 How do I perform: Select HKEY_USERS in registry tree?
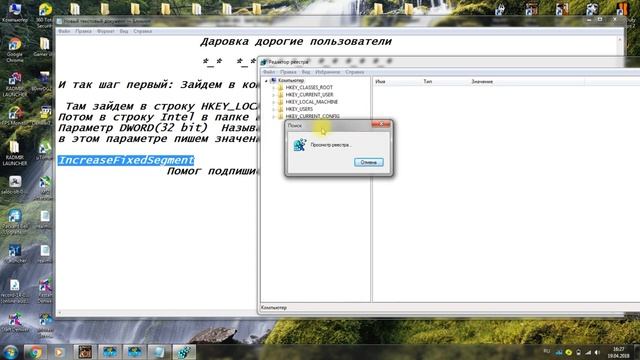(x=299, y=109)
